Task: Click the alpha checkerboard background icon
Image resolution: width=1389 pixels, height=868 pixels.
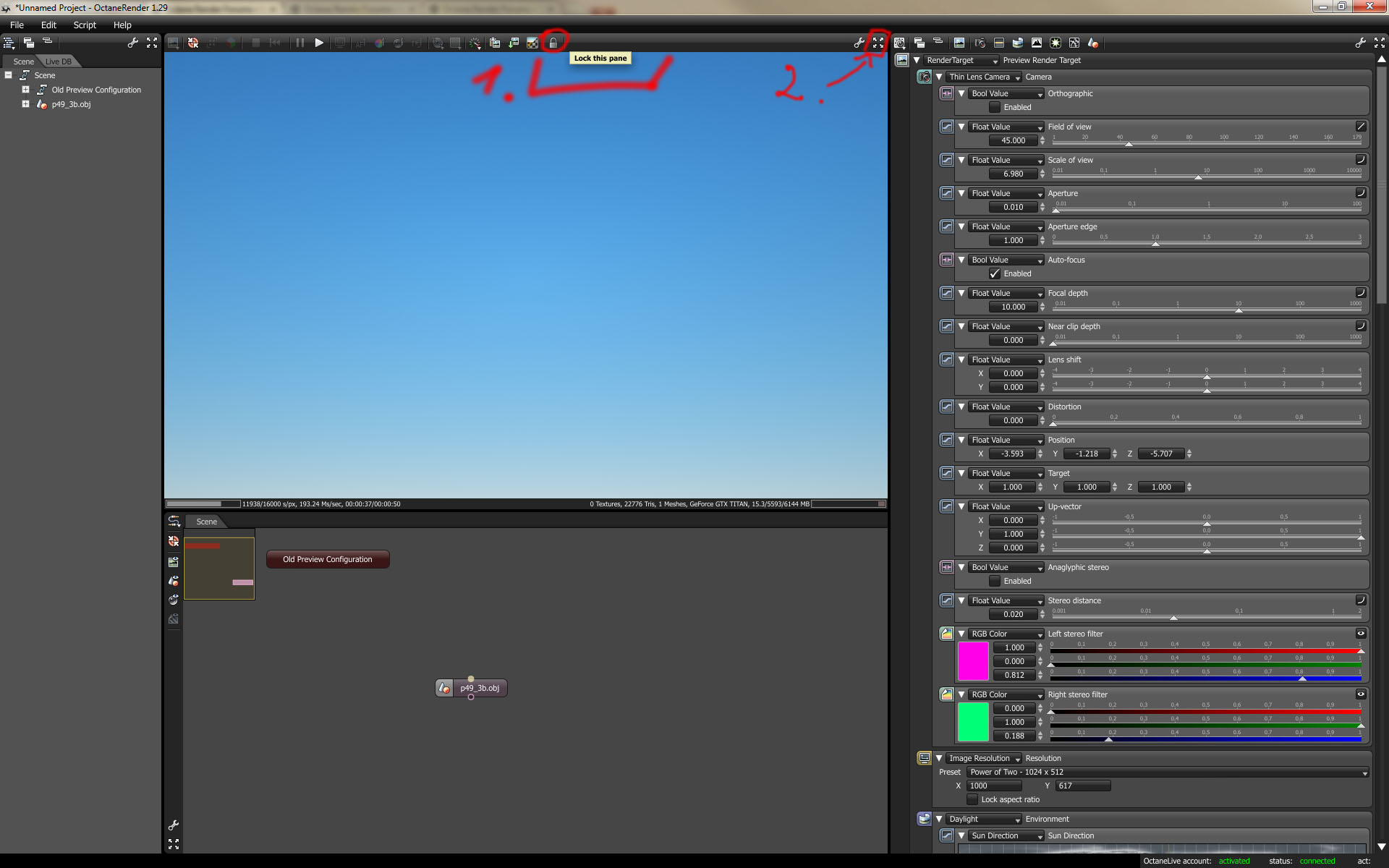Action: [532, 43]
